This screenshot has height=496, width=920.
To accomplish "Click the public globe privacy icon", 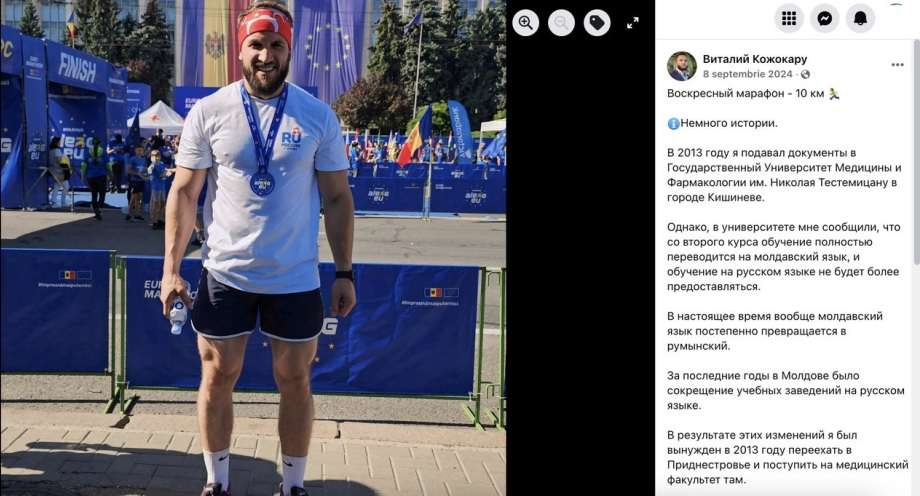I will click(805, 74).
